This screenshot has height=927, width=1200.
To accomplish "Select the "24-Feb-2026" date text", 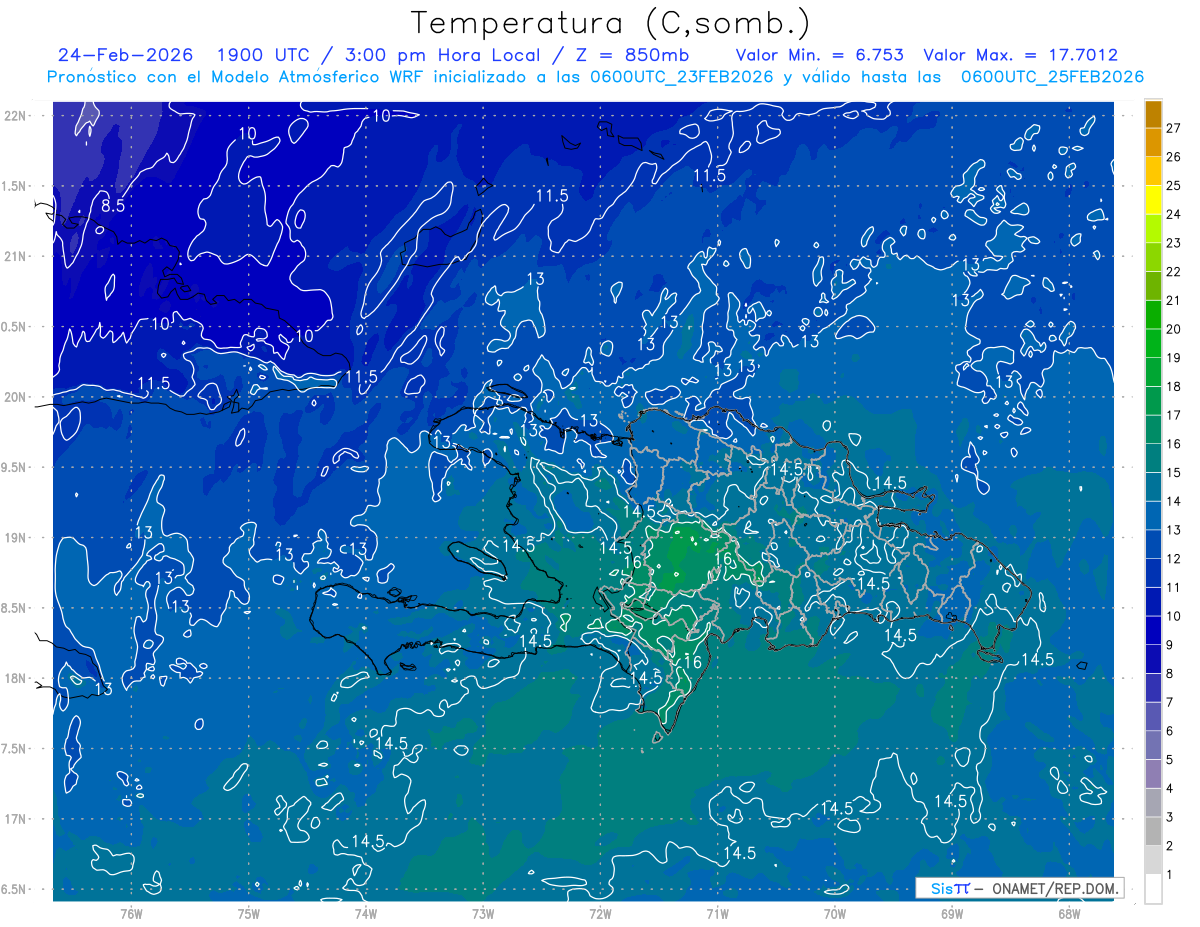I will (x=127, y=55).
